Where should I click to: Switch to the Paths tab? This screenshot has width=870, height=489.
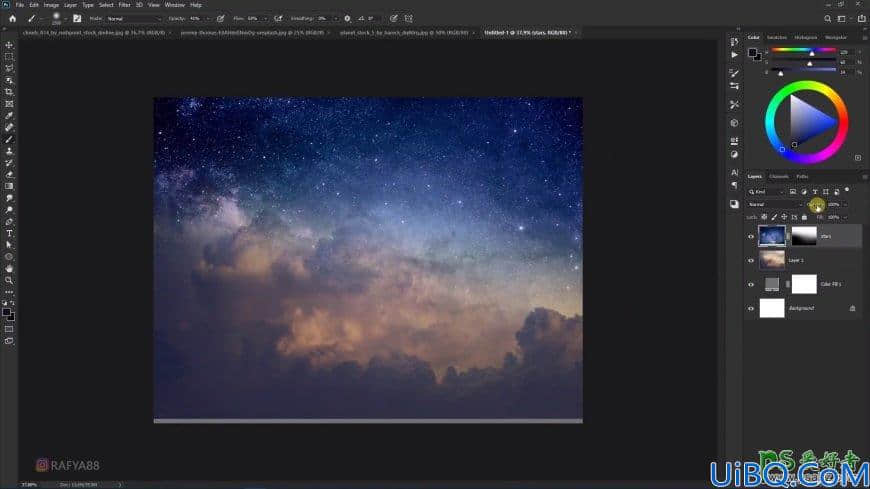802,177
